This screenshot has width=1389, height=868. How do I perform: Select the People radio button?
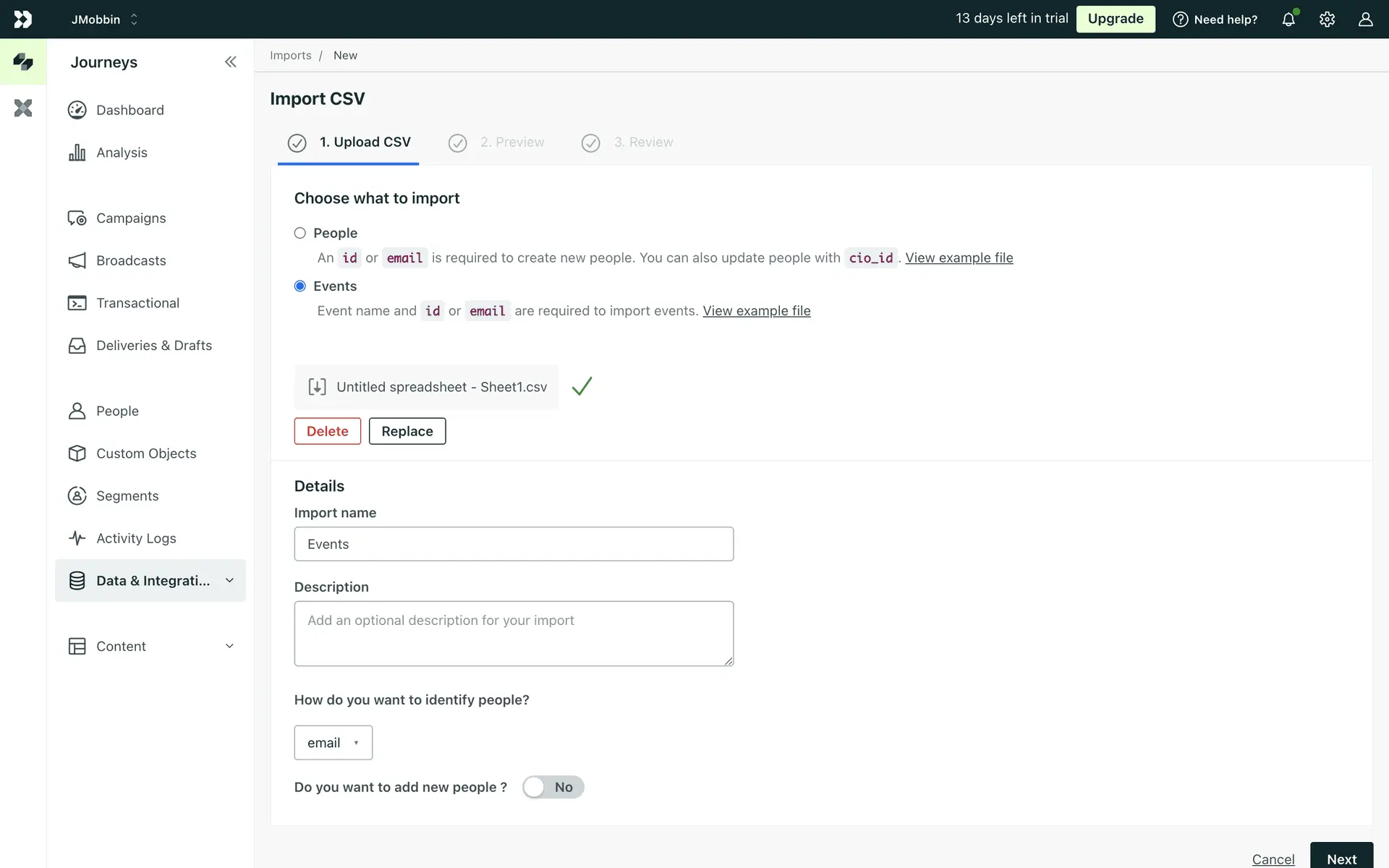coord(300,233)
